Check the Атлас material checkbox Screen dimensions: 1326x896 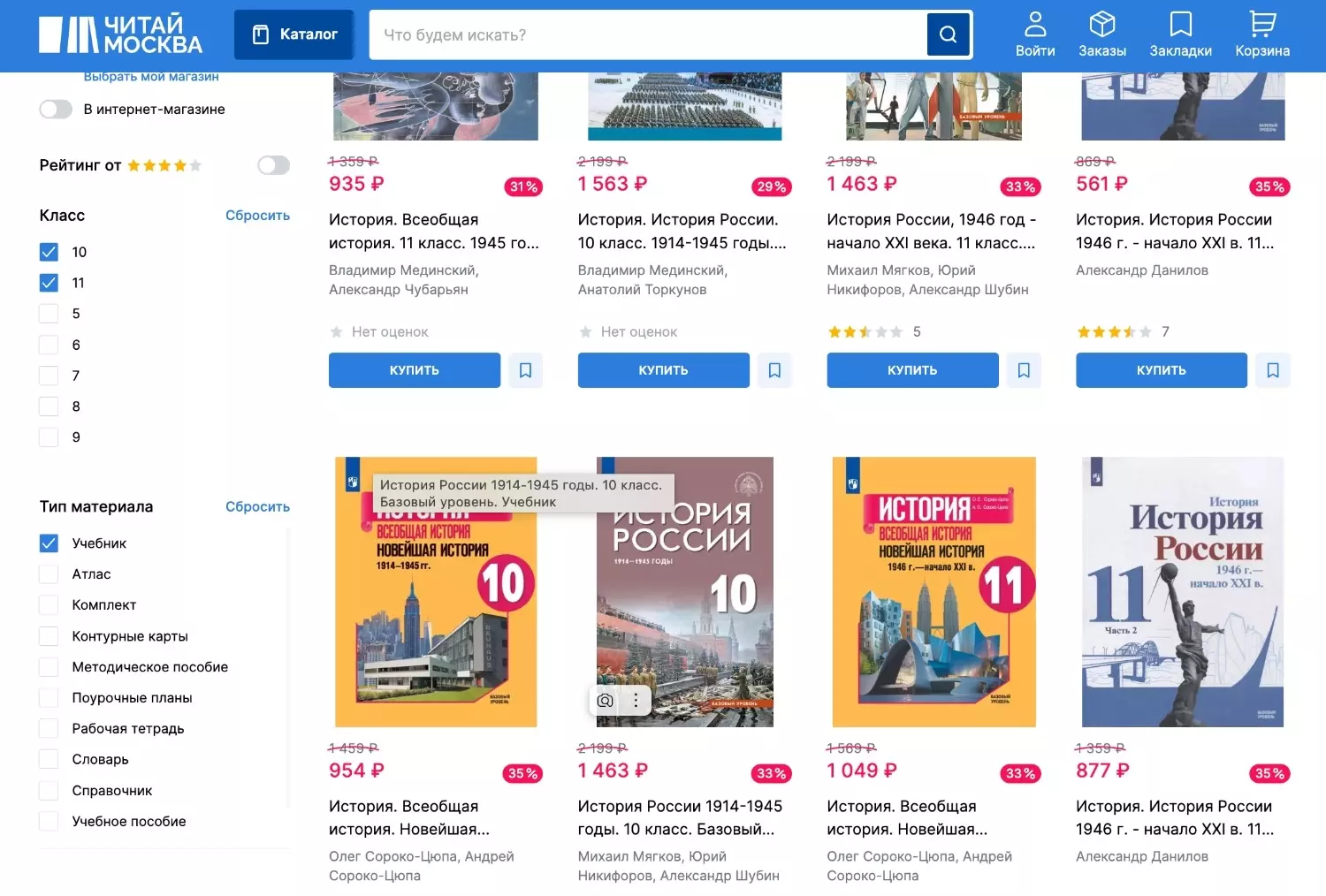[49, 574]
